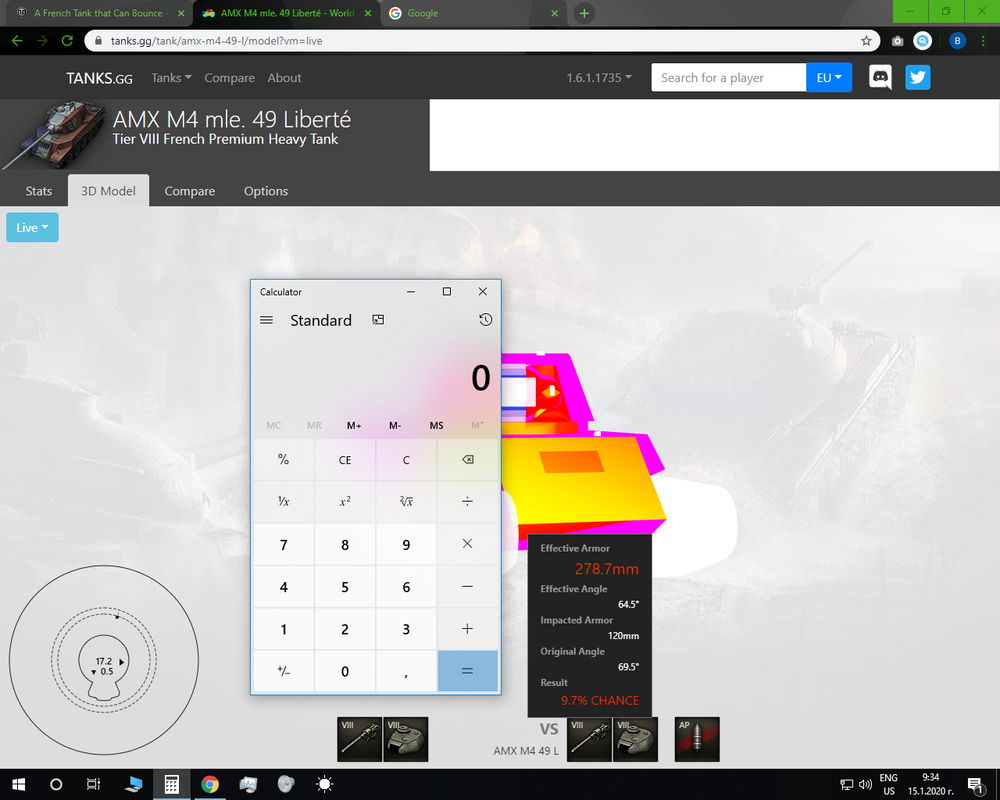Screen dimensions: 1000x800
Task: Click the decimal comma key
Action: 406,671
